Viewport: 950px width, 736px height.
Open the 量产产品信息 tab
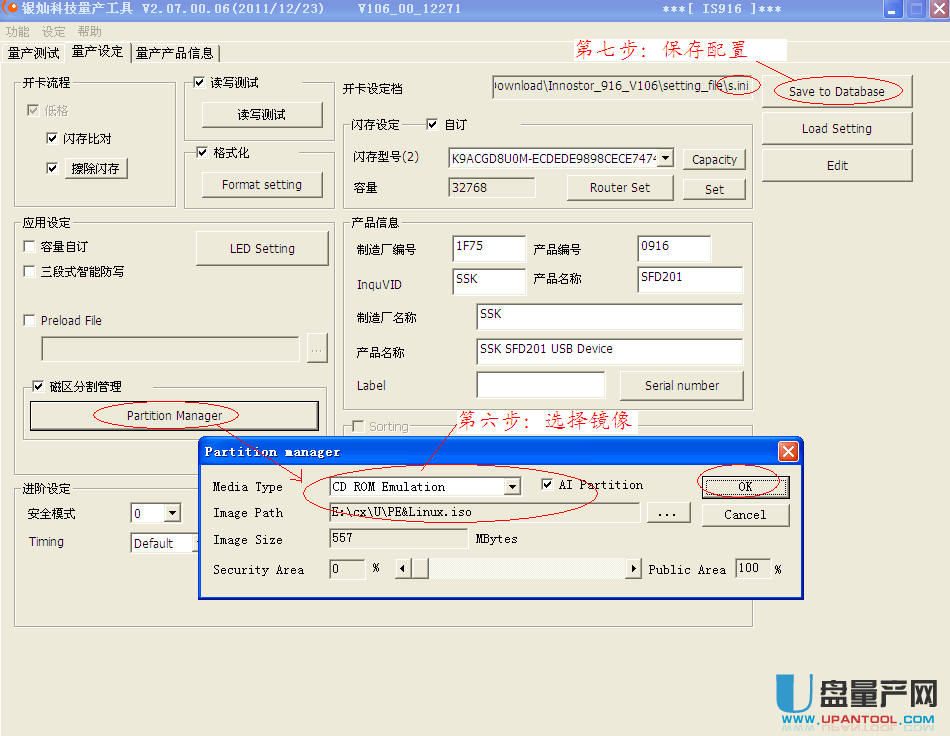coord(174,53)
